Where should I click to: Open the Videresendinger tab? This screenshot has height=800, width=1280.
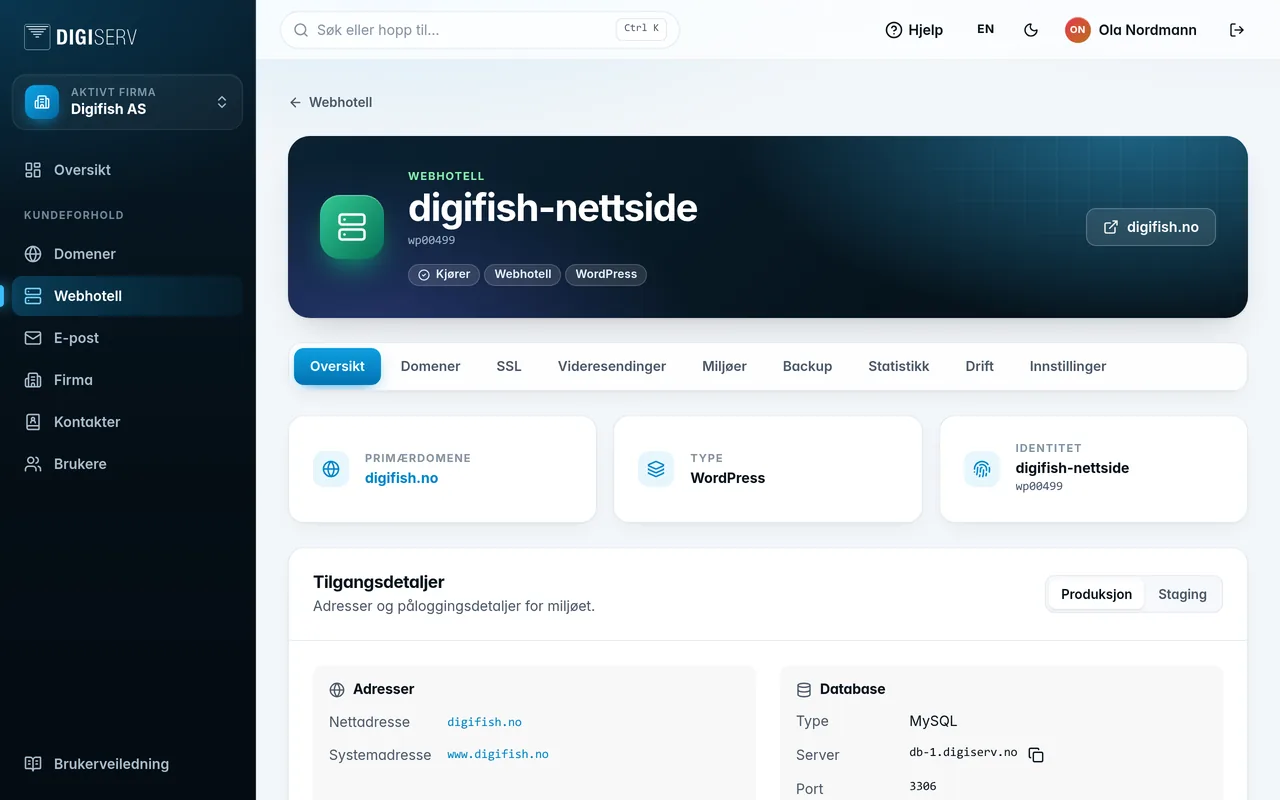click(x=612, y=366)
